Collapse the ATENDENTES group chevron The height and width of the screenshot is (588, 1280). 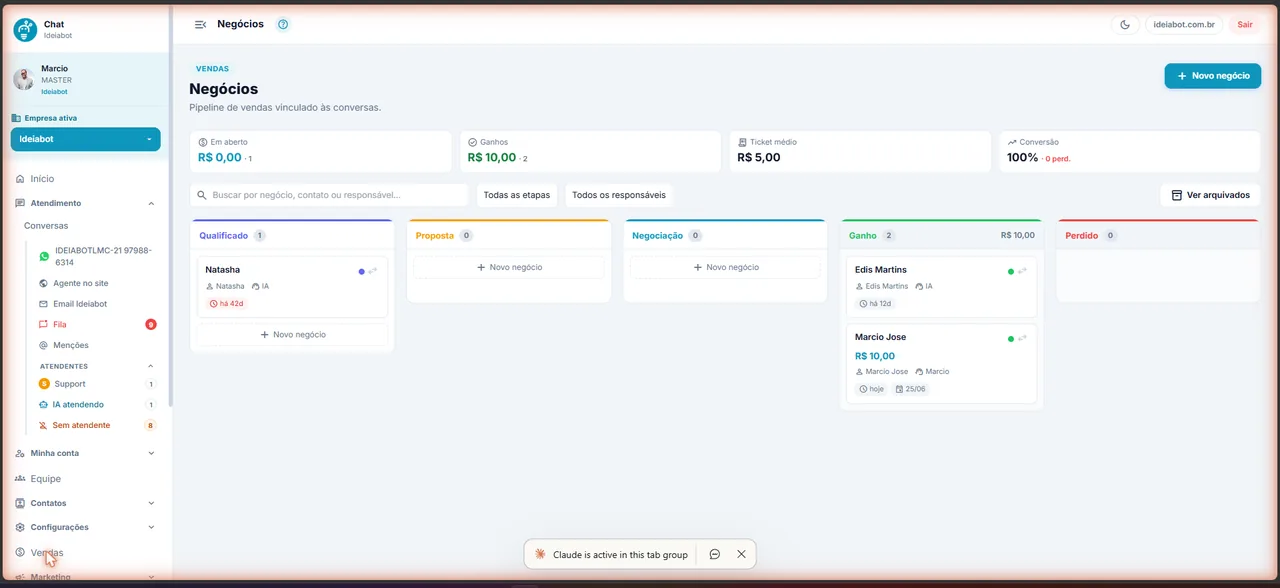click(151, 366)
